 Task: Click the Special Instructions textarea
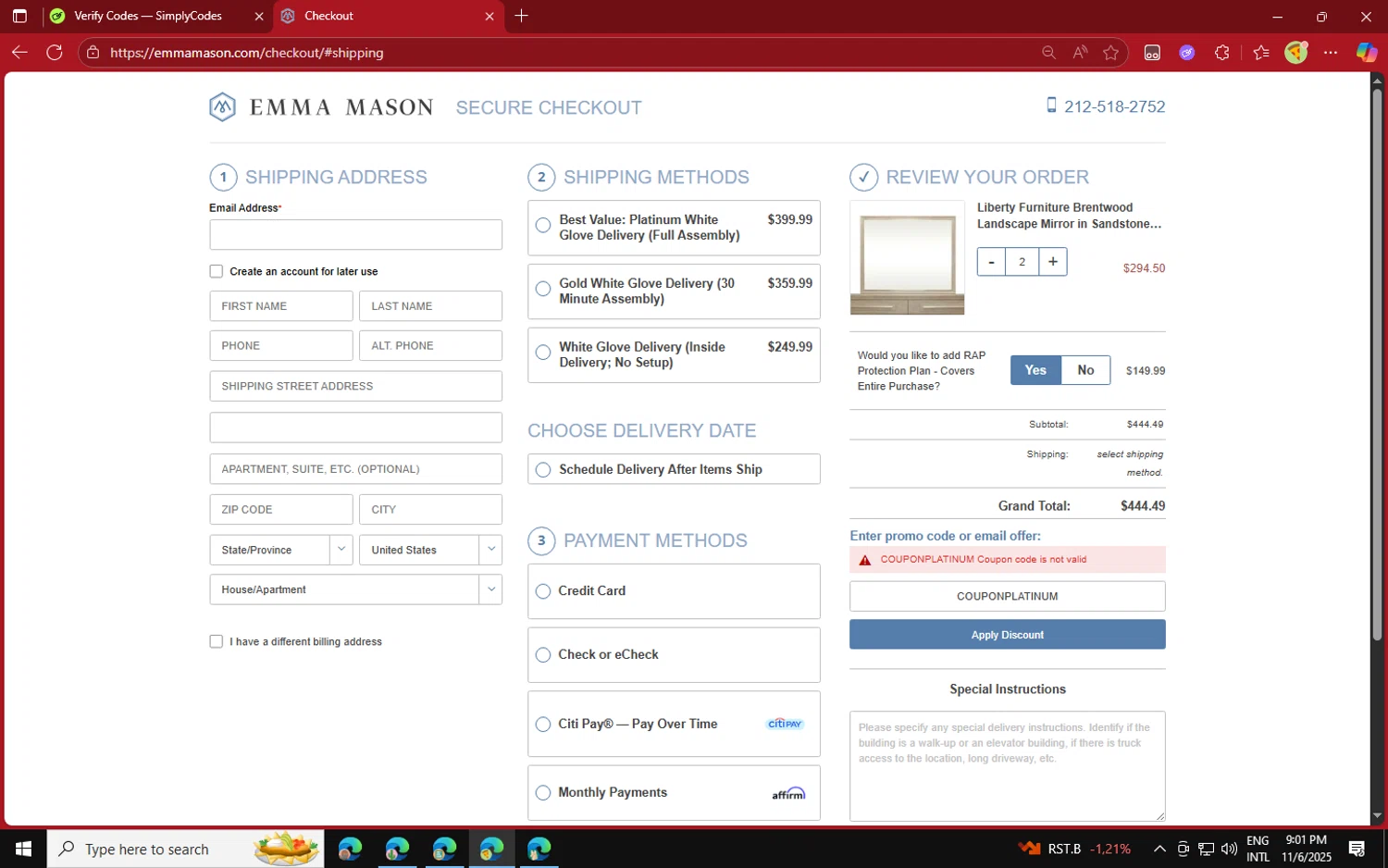1007,766
